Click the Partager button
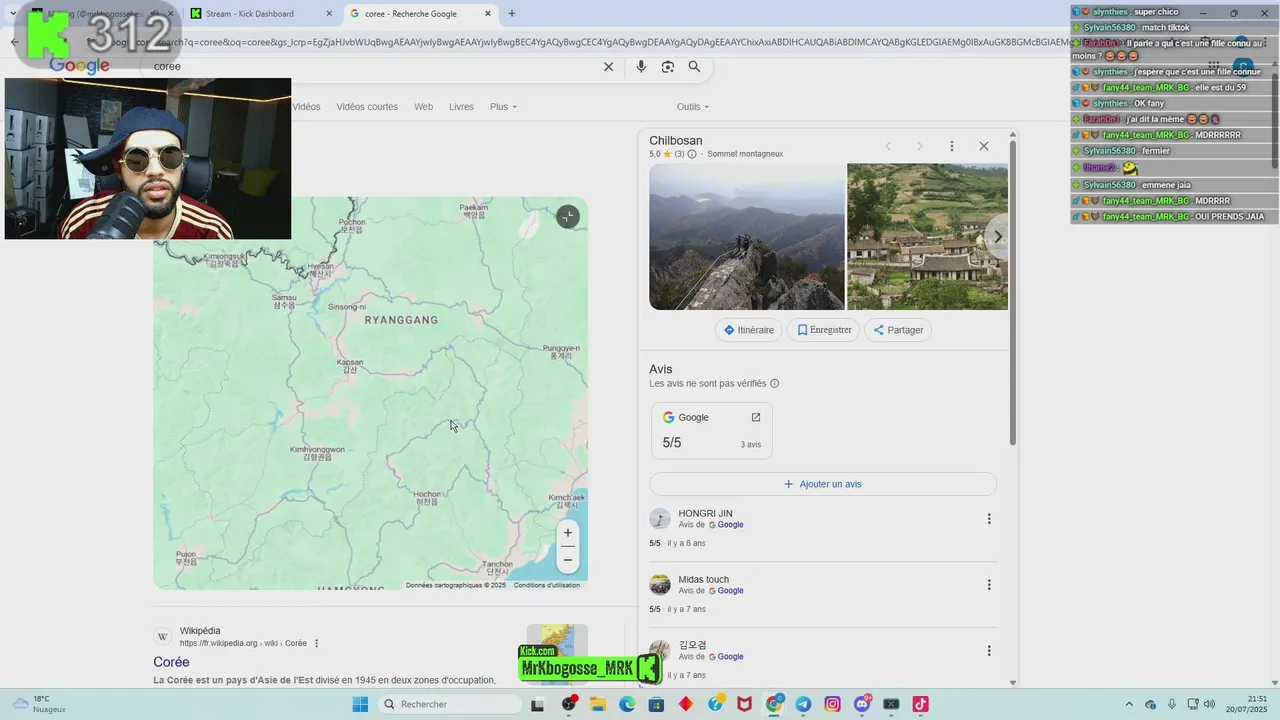The width and height of the screenshot is (1280, 720). pyautogui.click(x=898, y=330)
